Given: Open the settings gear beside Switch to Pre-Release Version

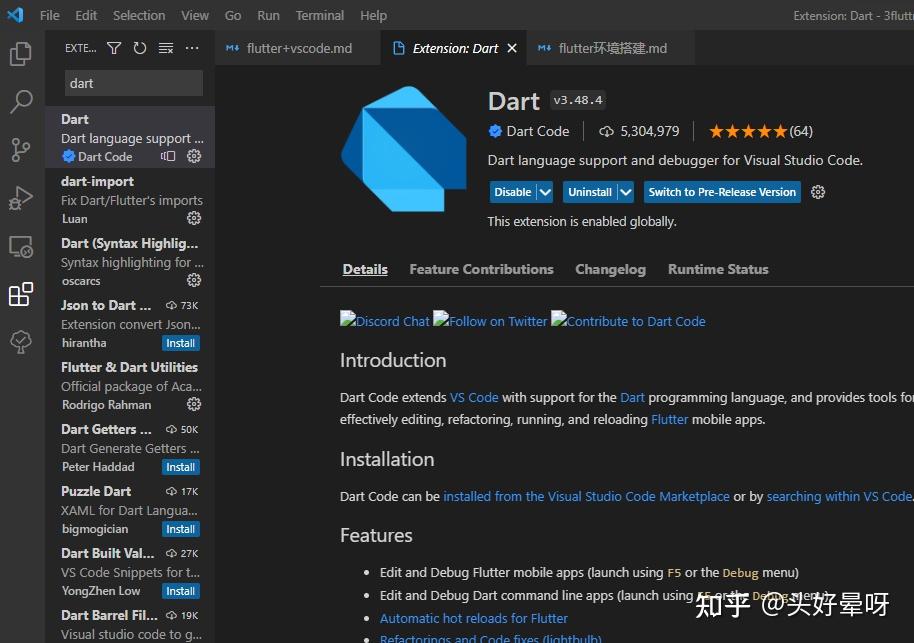Looking at the screenshot, I should click(818, 192).
